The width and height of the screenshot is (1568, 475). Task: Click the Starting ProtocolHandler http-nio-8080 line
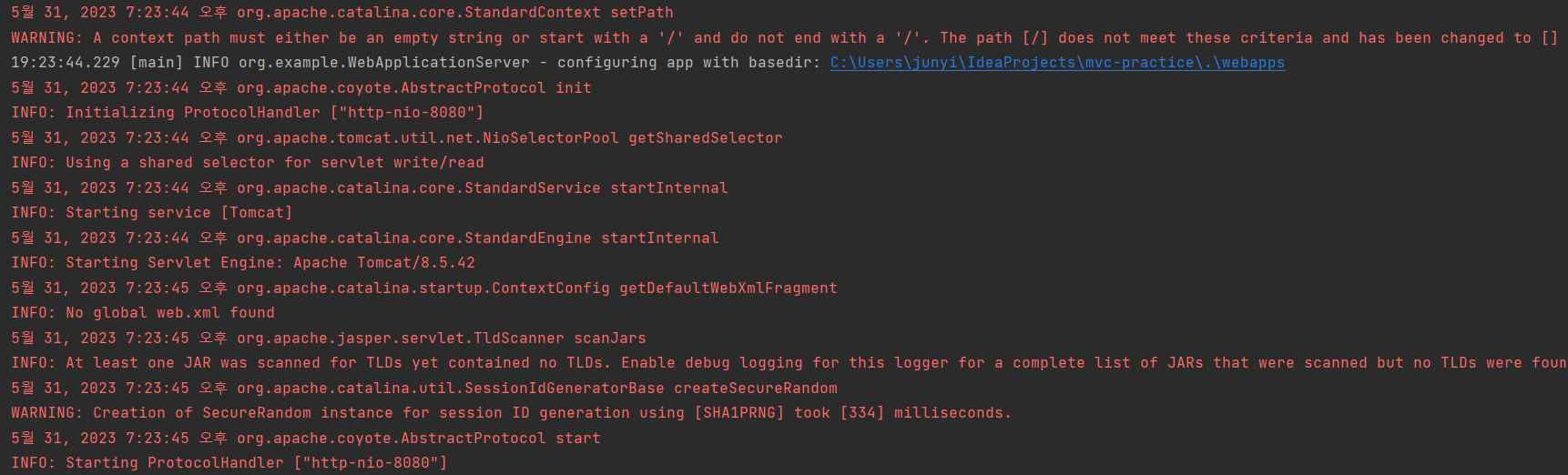[229, 463]
